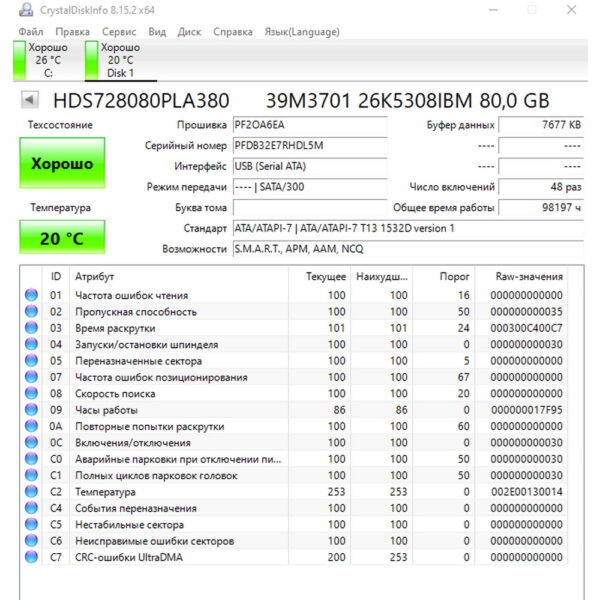Click green health indicator for Disk 1

coord(91,60)
